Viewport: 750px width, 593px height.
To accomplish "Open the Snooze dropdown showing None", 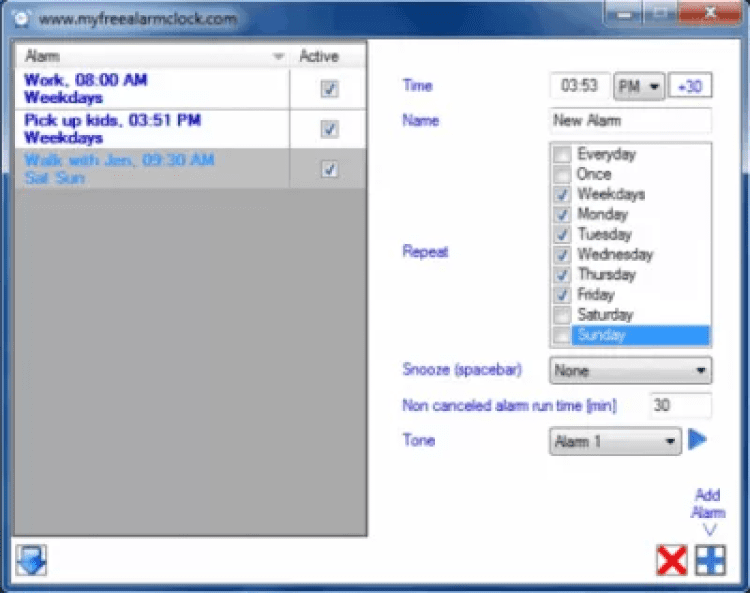I will tap(630, 371).
